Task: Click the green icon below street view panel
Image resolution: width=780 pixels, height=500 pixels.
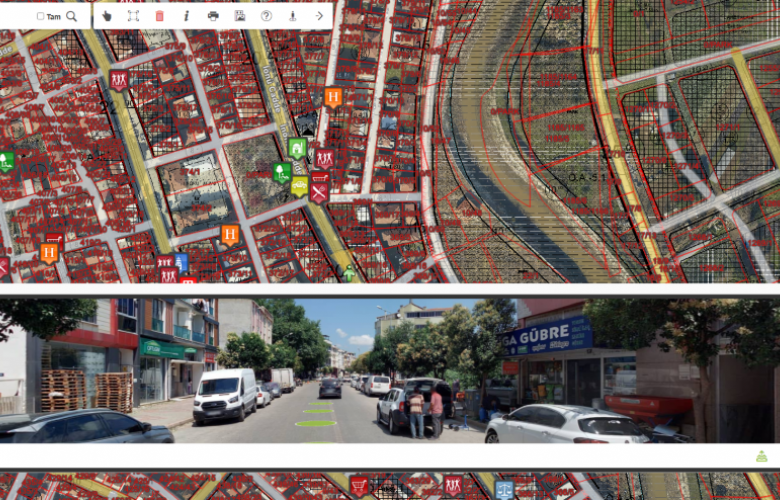Action: pos(762,456)
